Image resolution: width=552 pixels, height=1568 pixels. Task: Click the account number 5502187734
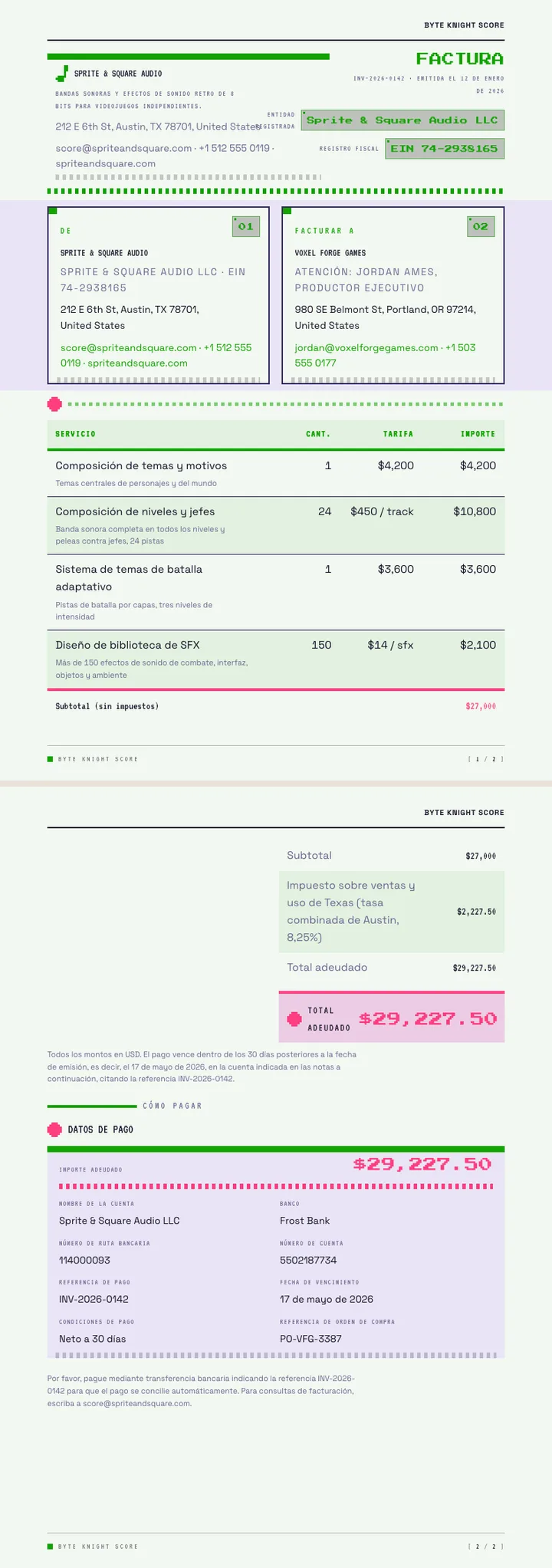[x=308, y=1260]
